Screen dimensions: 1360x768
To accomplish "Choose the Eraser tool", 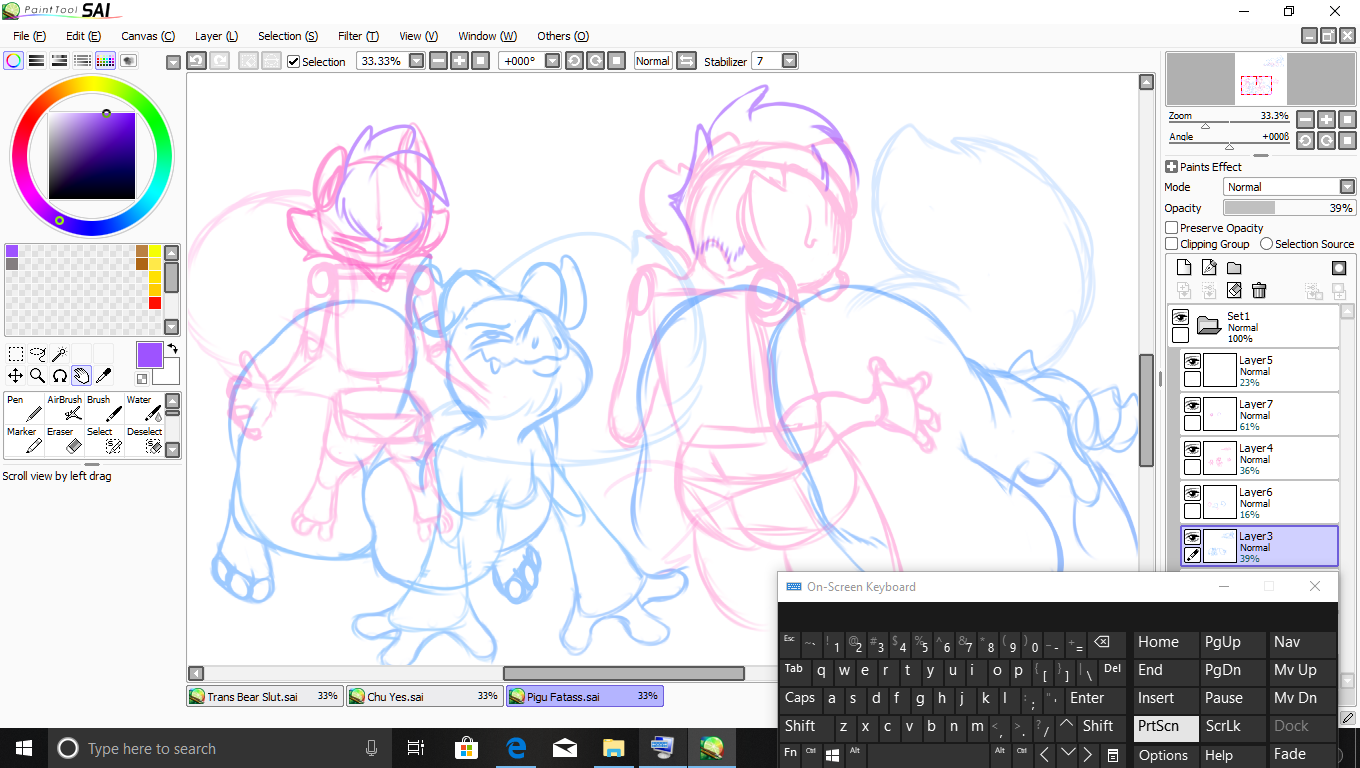I will pyautogui.click(x=64, y=440).
